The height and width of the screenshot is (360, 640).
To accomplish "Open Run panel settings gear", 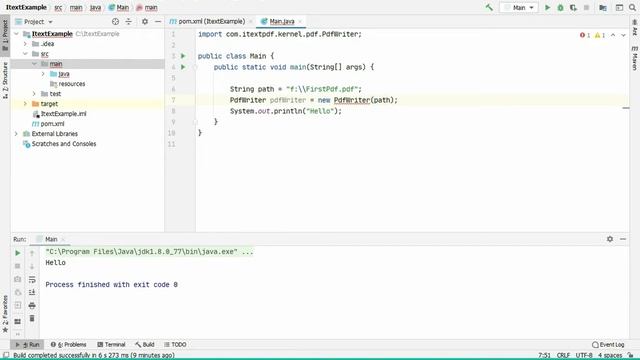I will click(610, 239).
